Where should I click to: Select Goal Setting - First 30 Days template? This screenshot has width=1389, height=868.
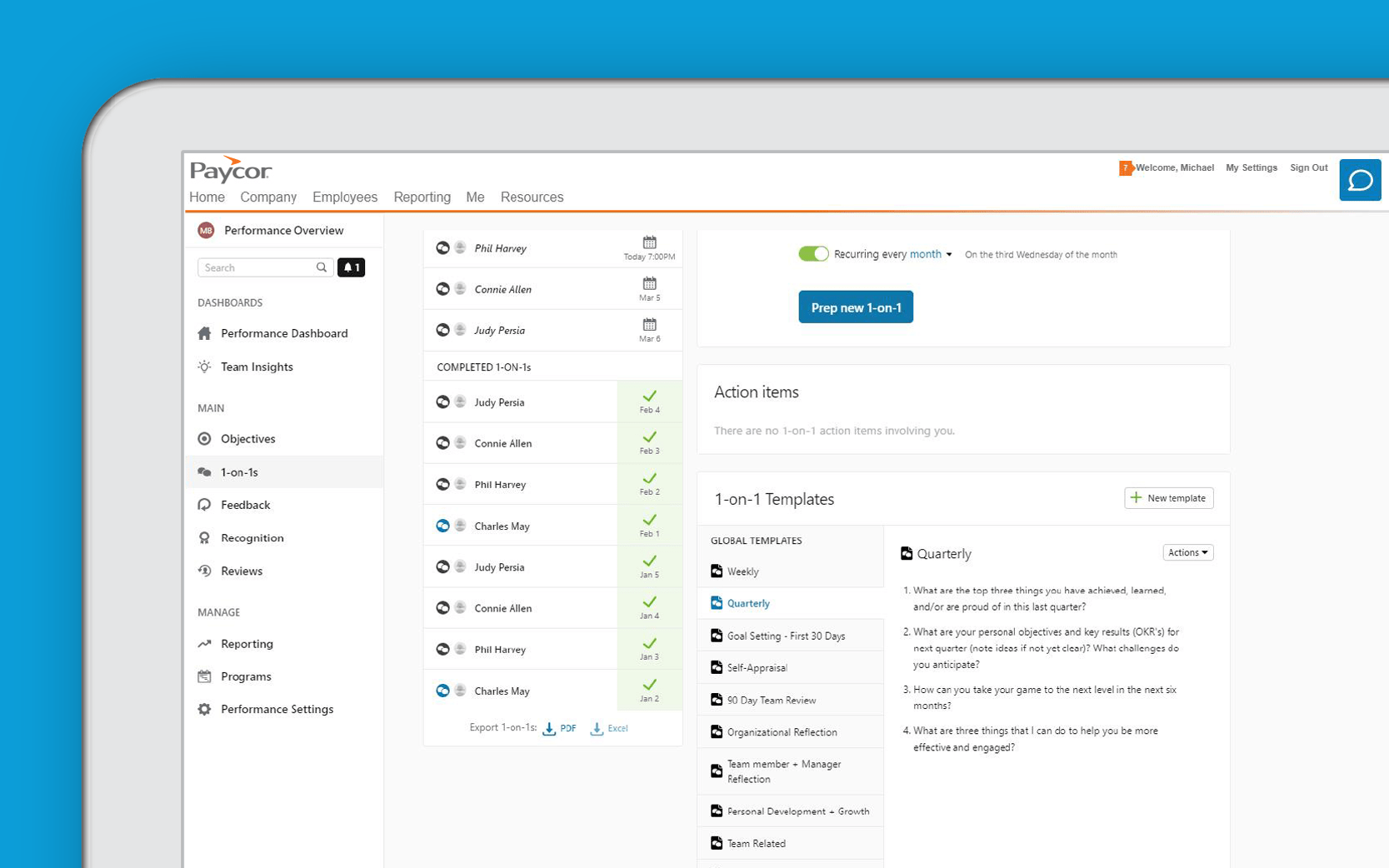click(x=790, y=636)
